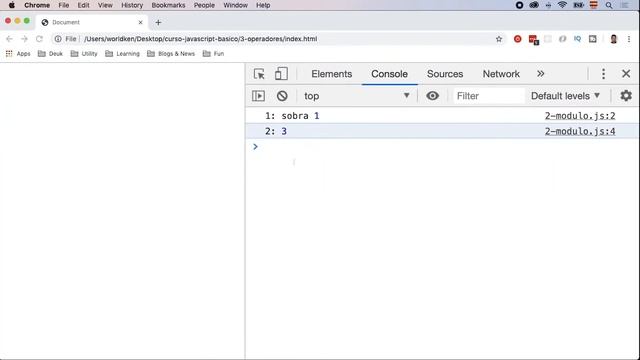Focus the console Filter field
The image size is (640, 360).
tap(488, 96)
